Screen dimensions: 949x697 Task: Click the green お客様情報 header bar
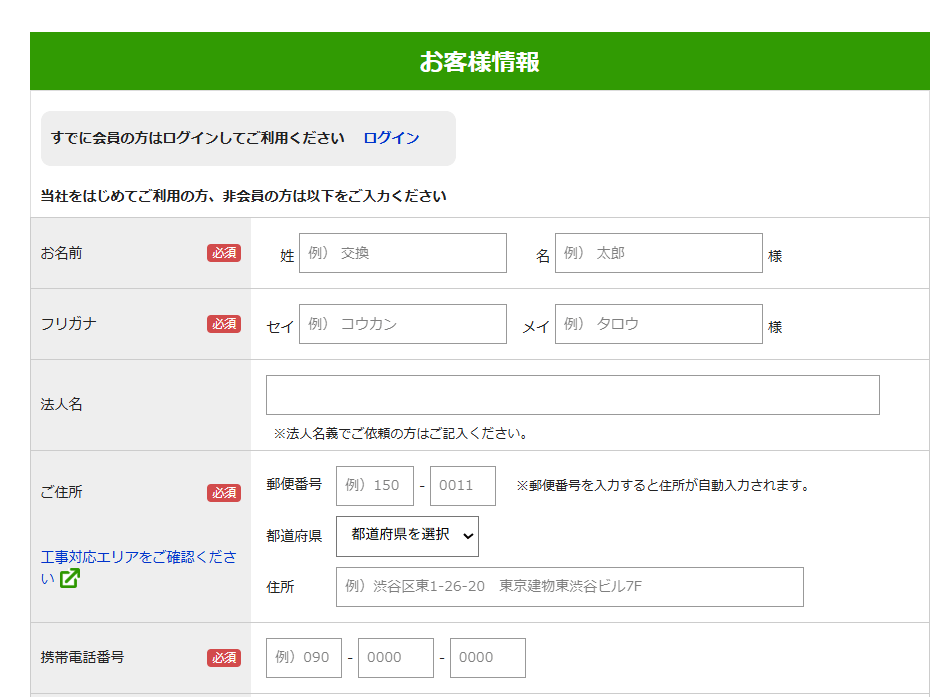coord(479,62)
